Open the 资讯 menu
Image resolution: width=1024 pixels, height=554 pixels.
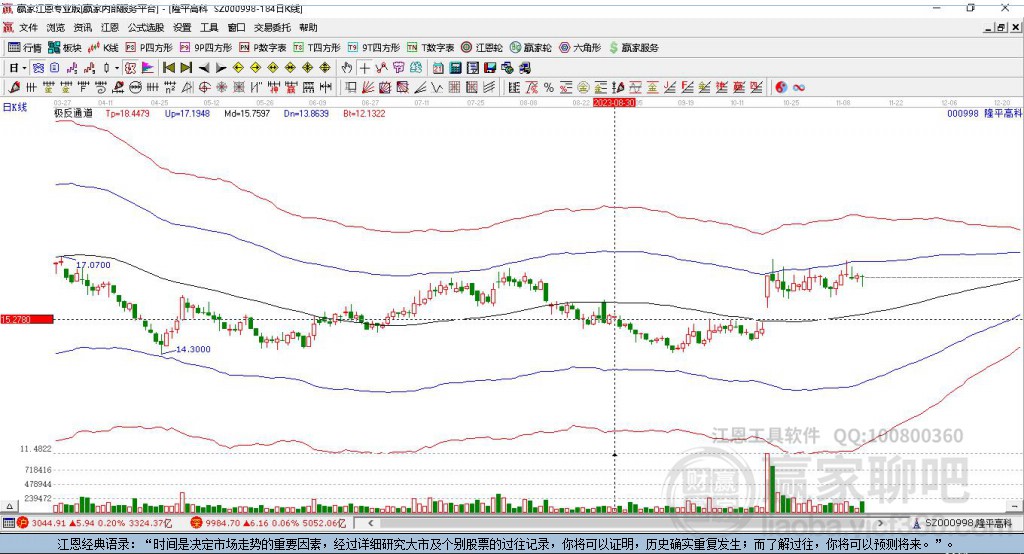point(82,27)
